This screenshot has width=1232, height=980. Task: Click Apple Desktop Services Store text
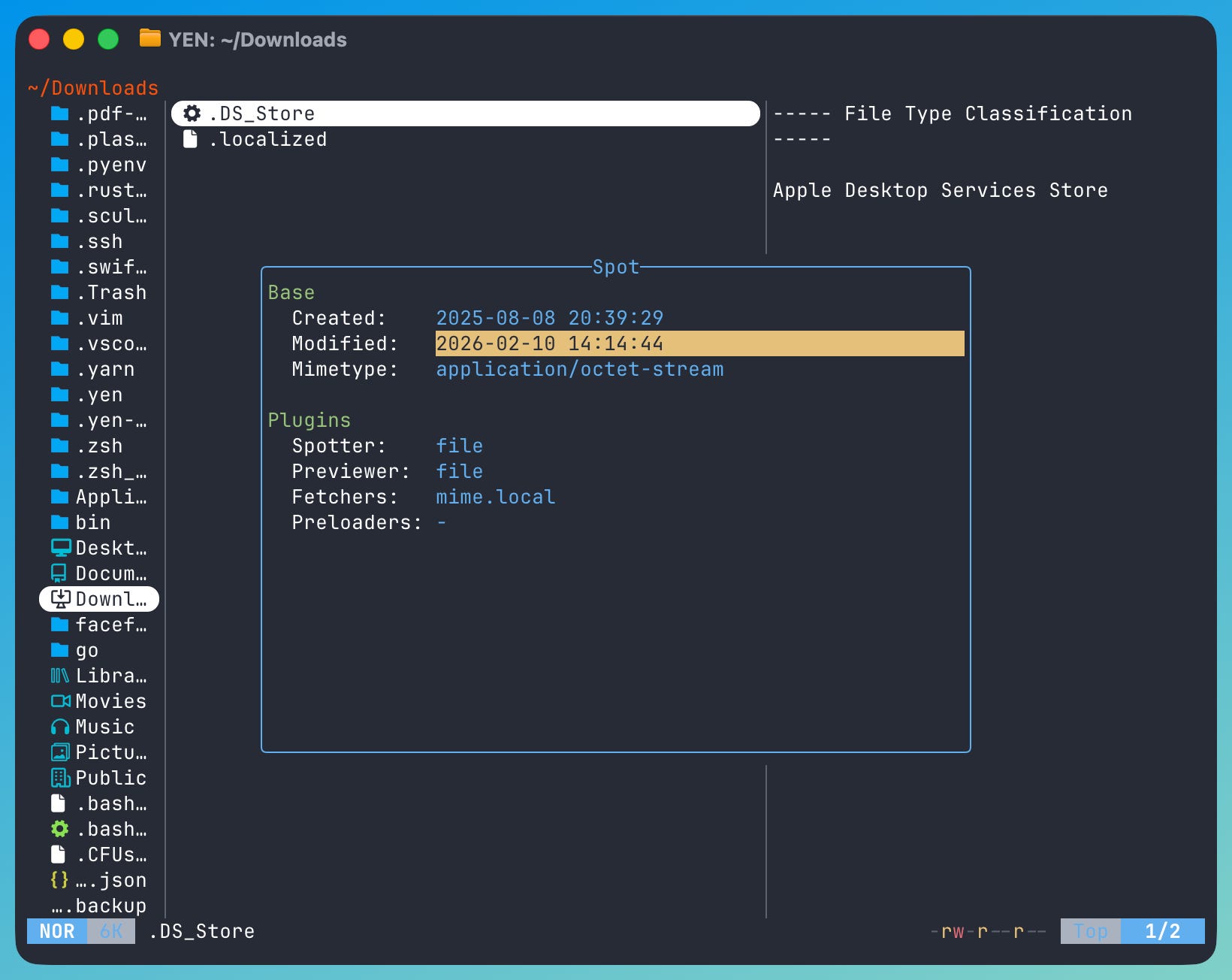[941, 190]
